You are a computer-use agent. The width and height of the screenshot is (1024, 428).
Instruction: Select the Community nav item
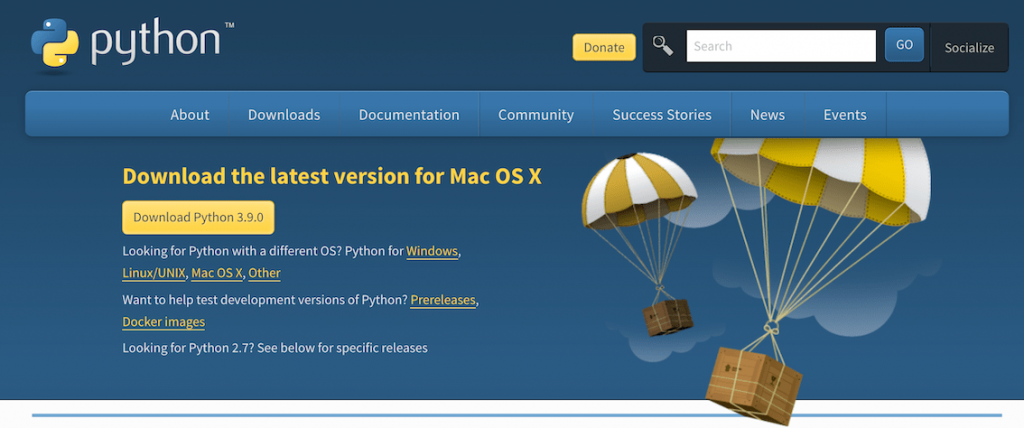coord(536,115)
